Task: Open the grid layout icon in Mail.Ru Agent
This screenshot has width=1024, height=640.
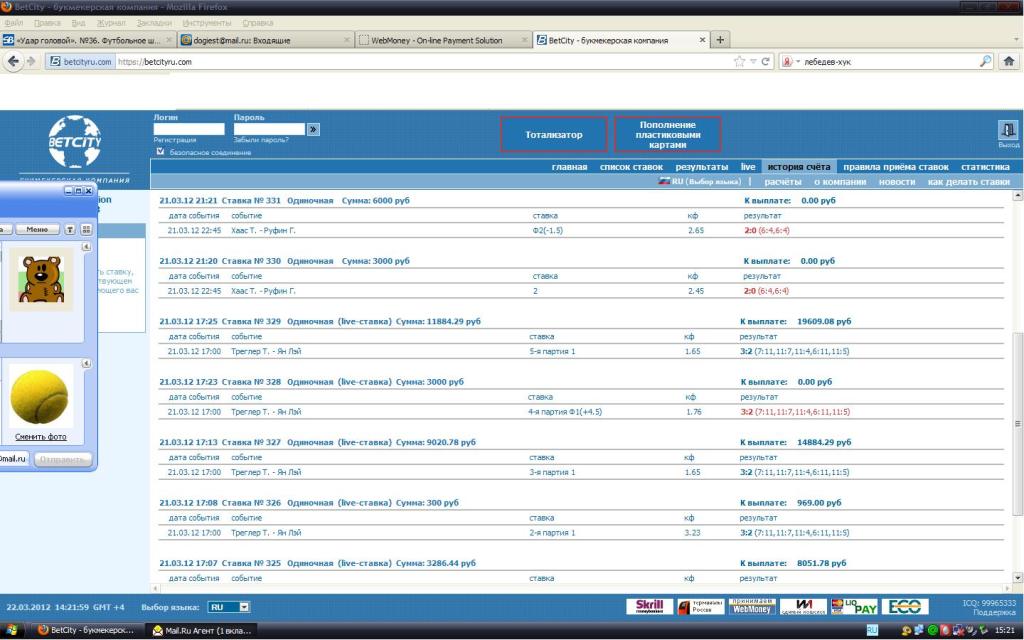Action: point(86,229)
